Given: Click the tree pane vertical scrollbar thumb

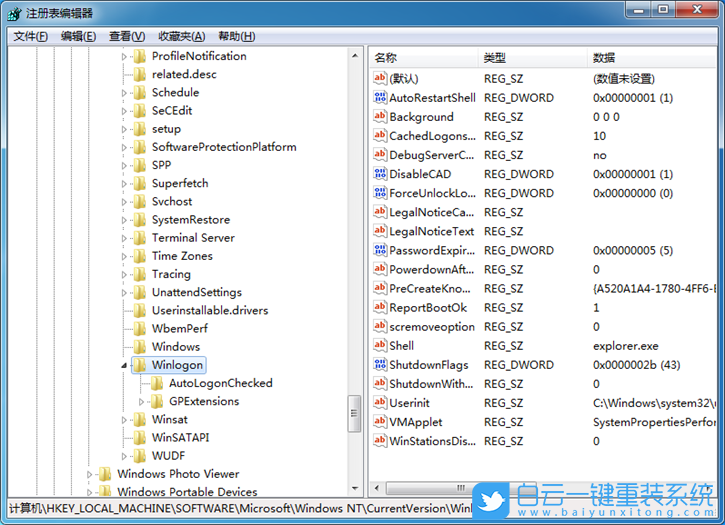Looking at the screenshot, I should [355, 414].
